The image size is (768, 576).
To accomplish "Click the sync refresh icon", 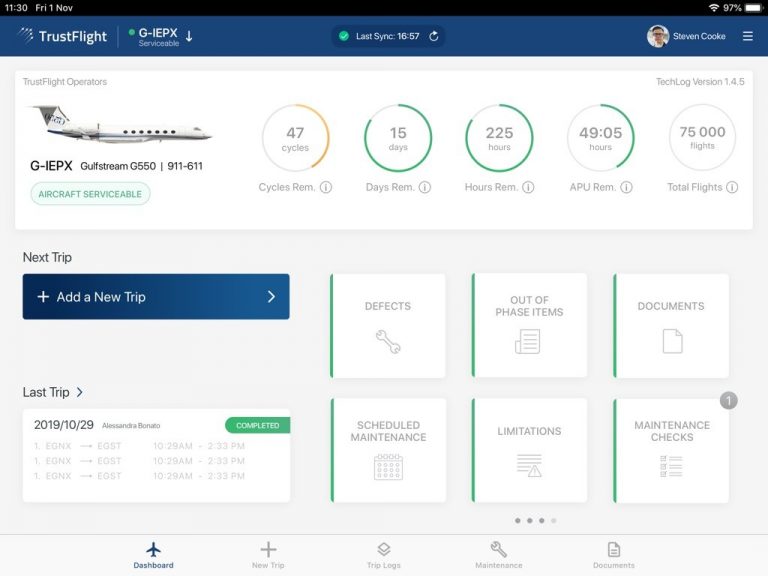I will pyautogui.click(x=434, y=36).
